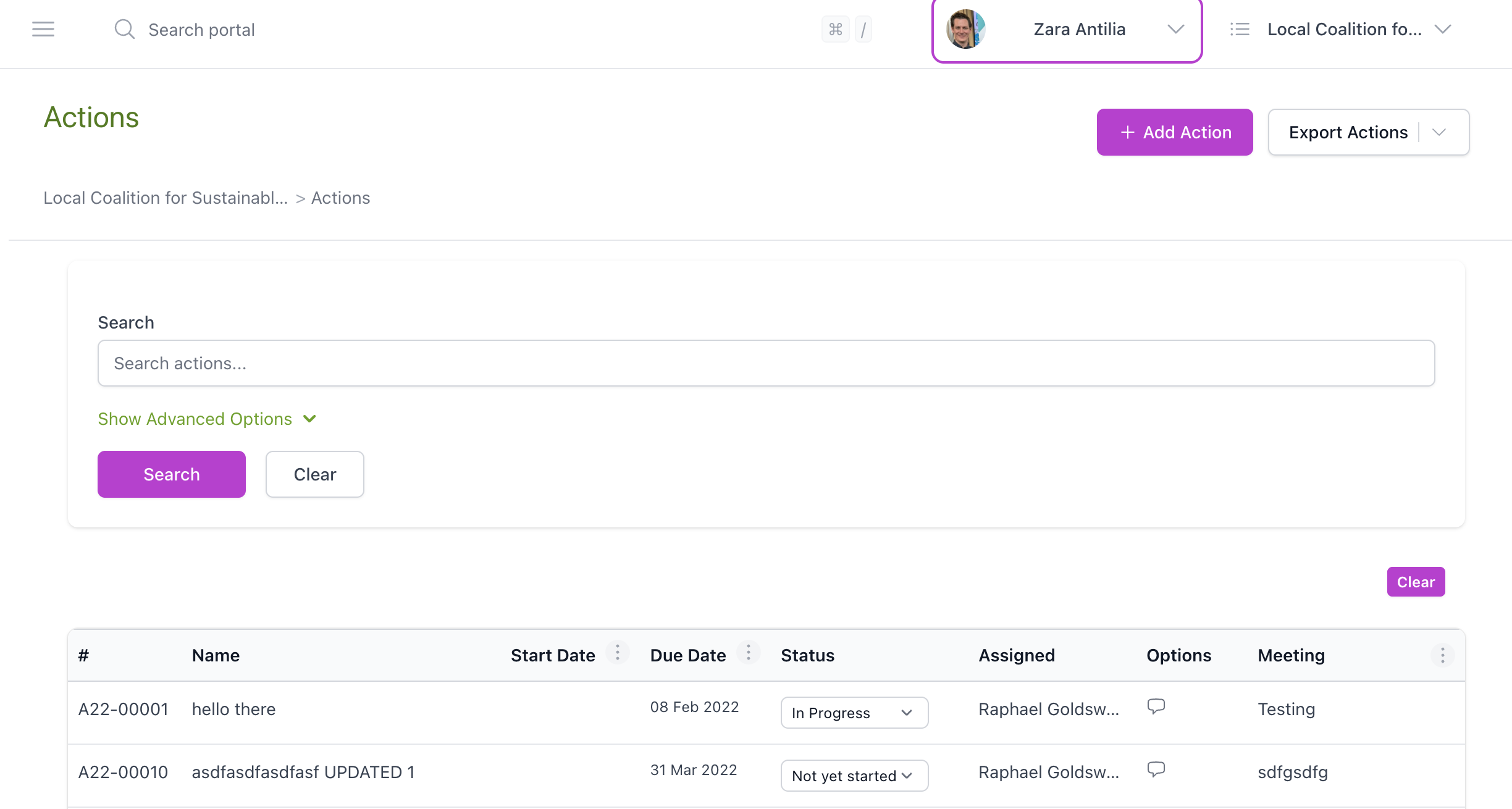This screenshot has height=809, width=1512.
Task: Open the hamburger navigation menu
Action: (43, 29)
